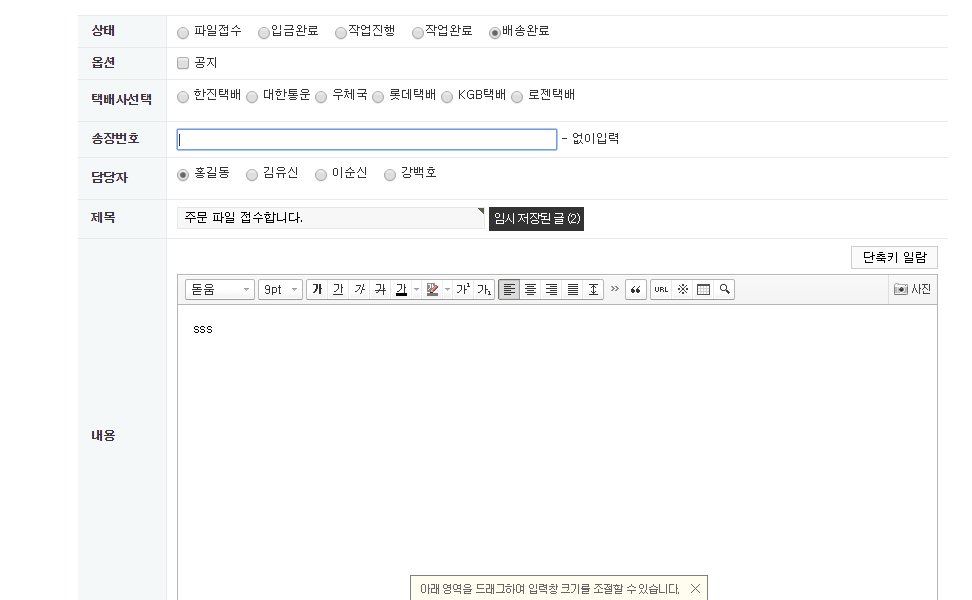This screenshot has height=600, width=972.
Task: Toggle bold formatting in editor toolbar
Action: tap(317, 290)
